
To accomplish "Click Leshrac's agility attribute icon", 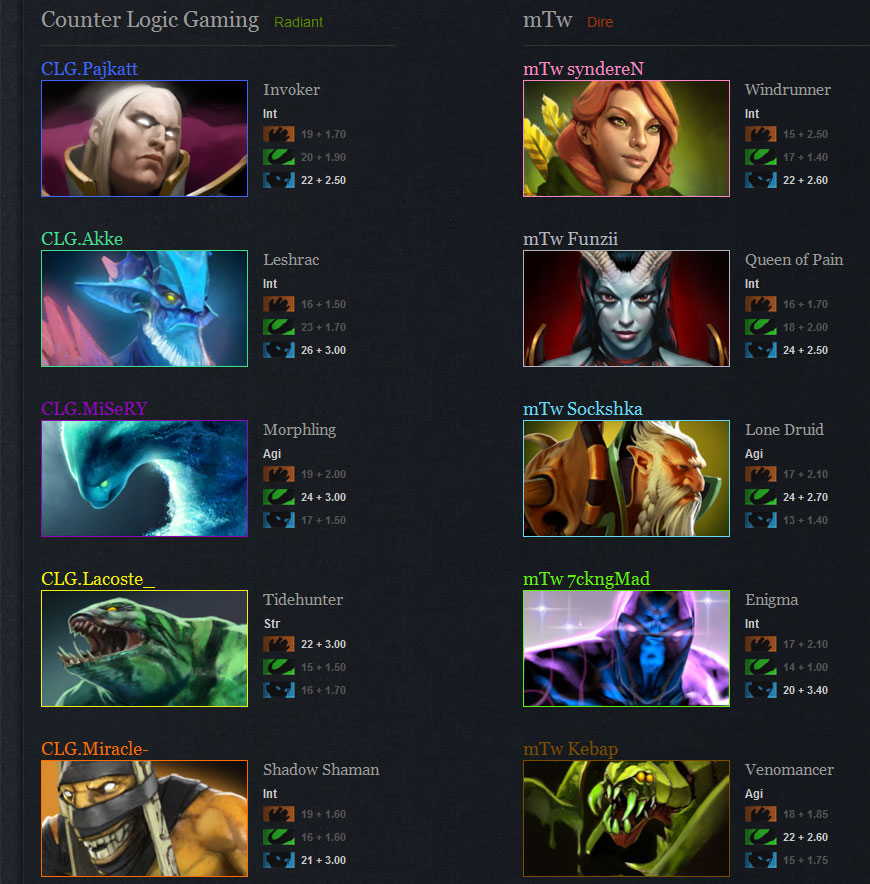I will (x=279, y=327).
